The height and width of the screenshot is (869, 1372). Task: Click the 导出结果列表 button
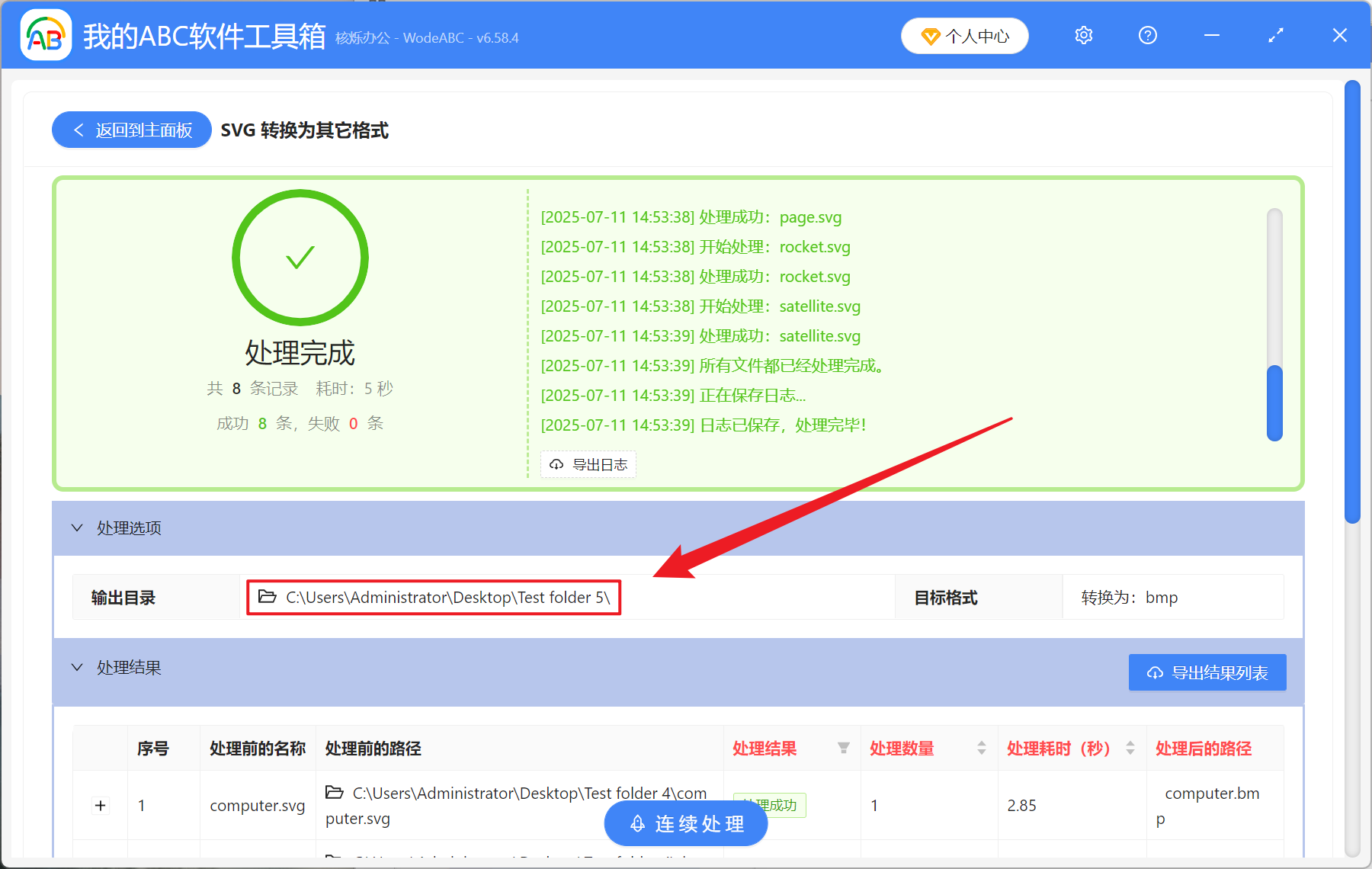(1207, 672)
